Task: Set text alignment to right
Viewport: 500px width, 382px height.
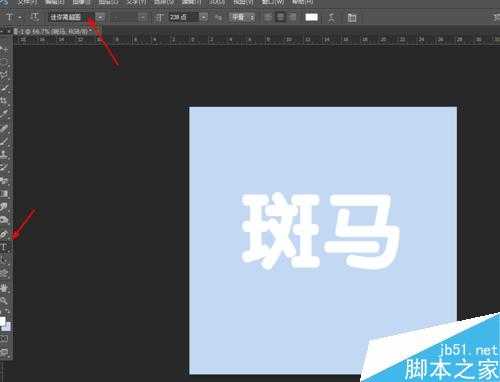Action: point(293,17)
